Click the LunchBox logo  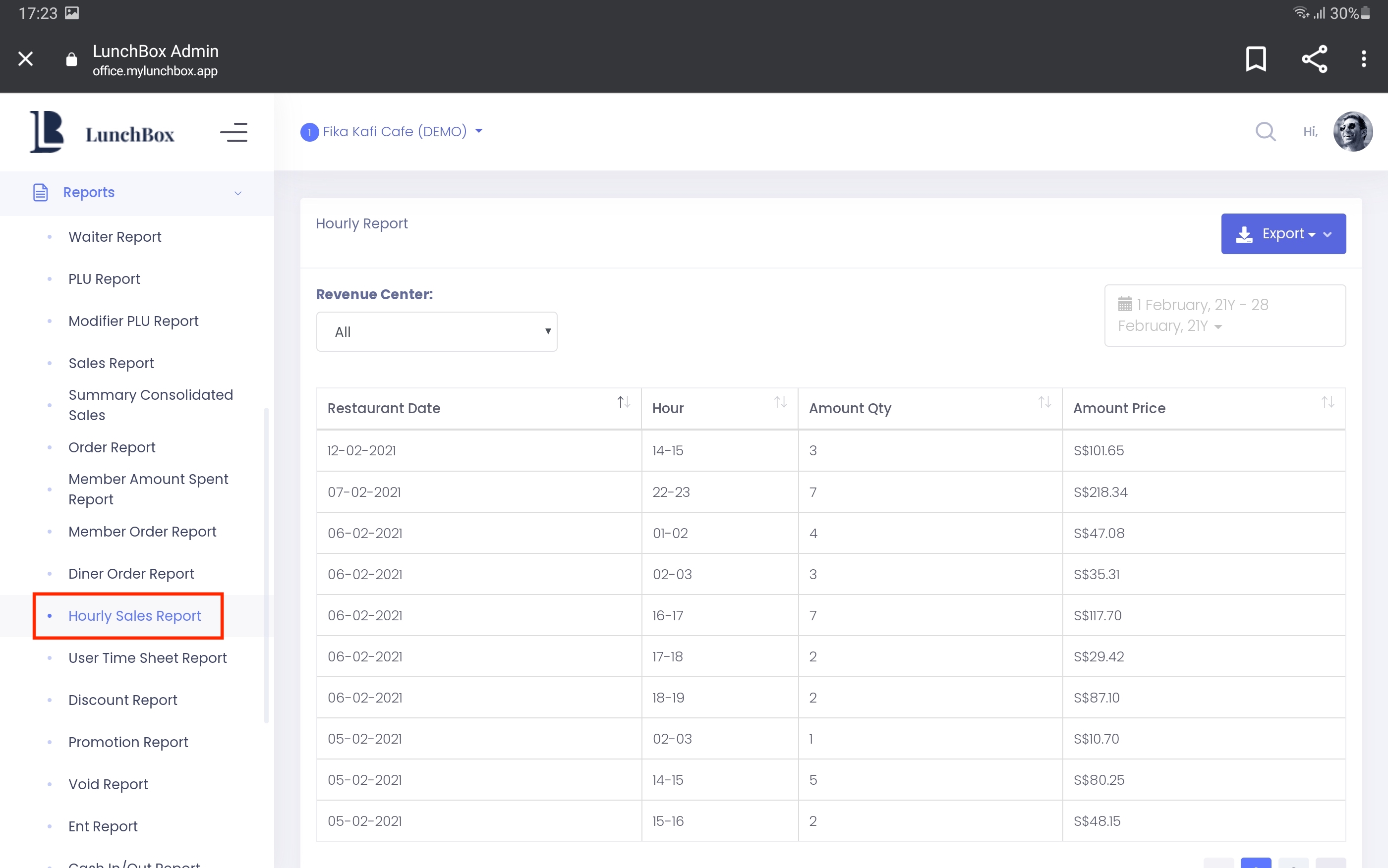[102, 133]
